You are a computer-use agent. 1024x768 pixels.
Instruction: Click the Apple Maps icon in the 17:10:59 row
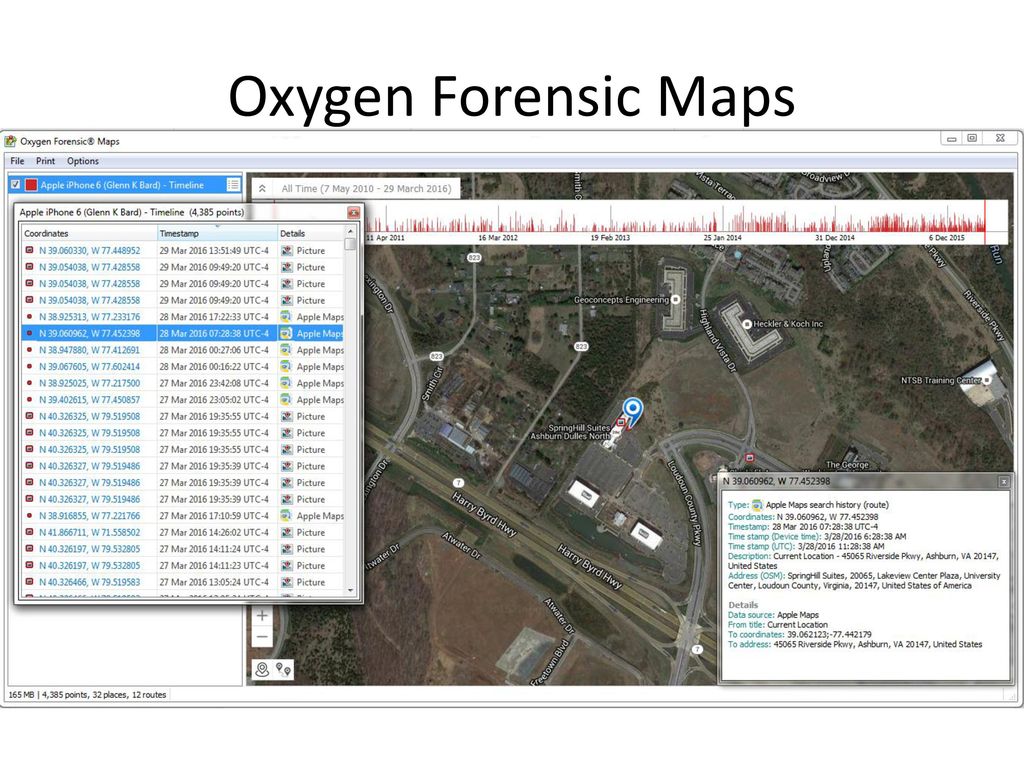286,516
